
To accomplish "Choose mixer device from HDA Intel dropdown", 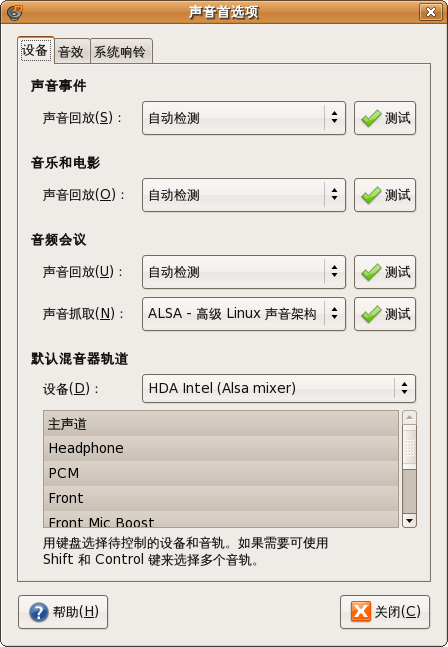I will point(279,388).
